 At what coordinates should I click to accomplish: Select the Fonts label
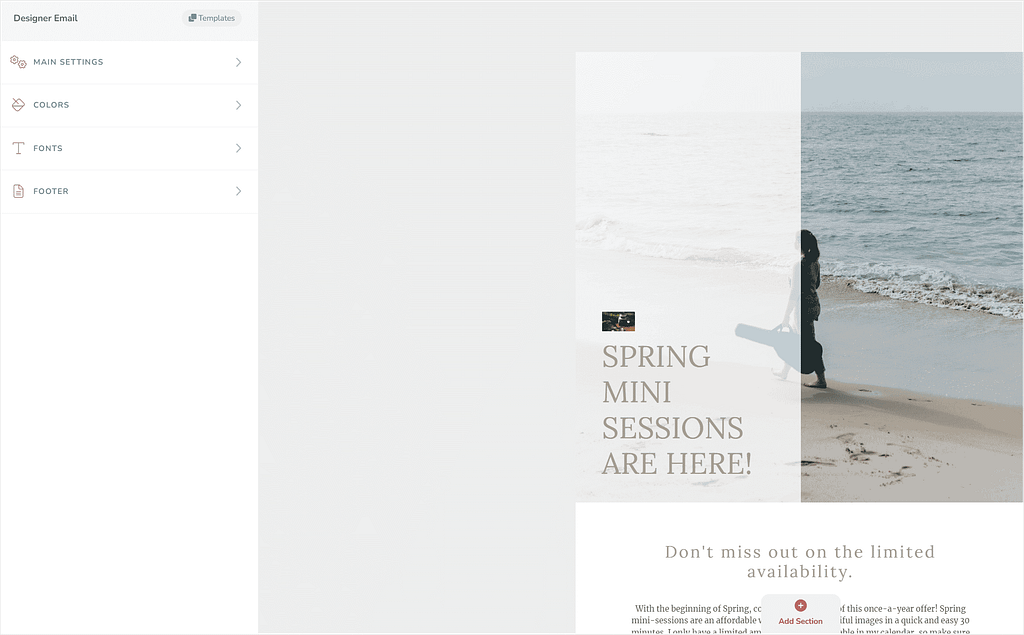click(48, 148)
